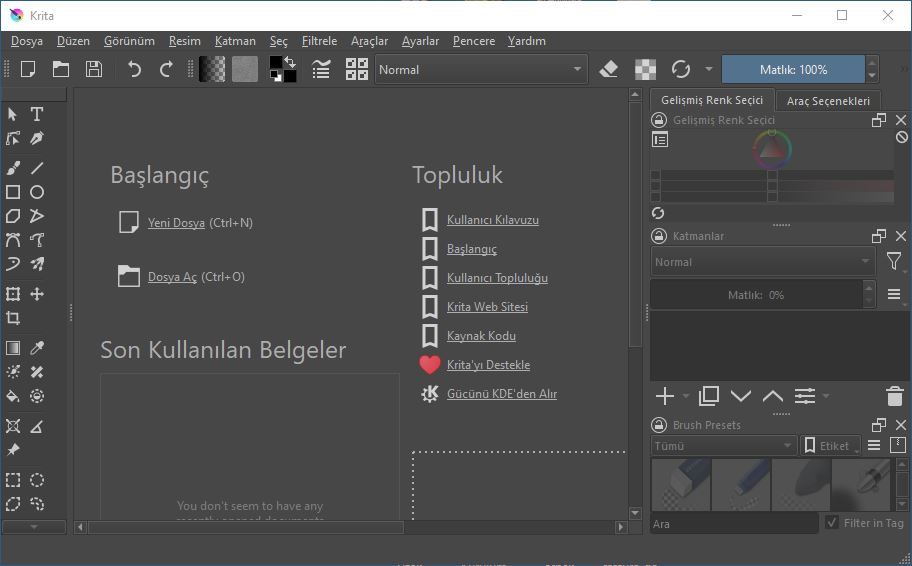This screenshot has width=912, height=566.
Task: Open the Filtrele menu
Action: pyautogui.click(x=319, y=41)
